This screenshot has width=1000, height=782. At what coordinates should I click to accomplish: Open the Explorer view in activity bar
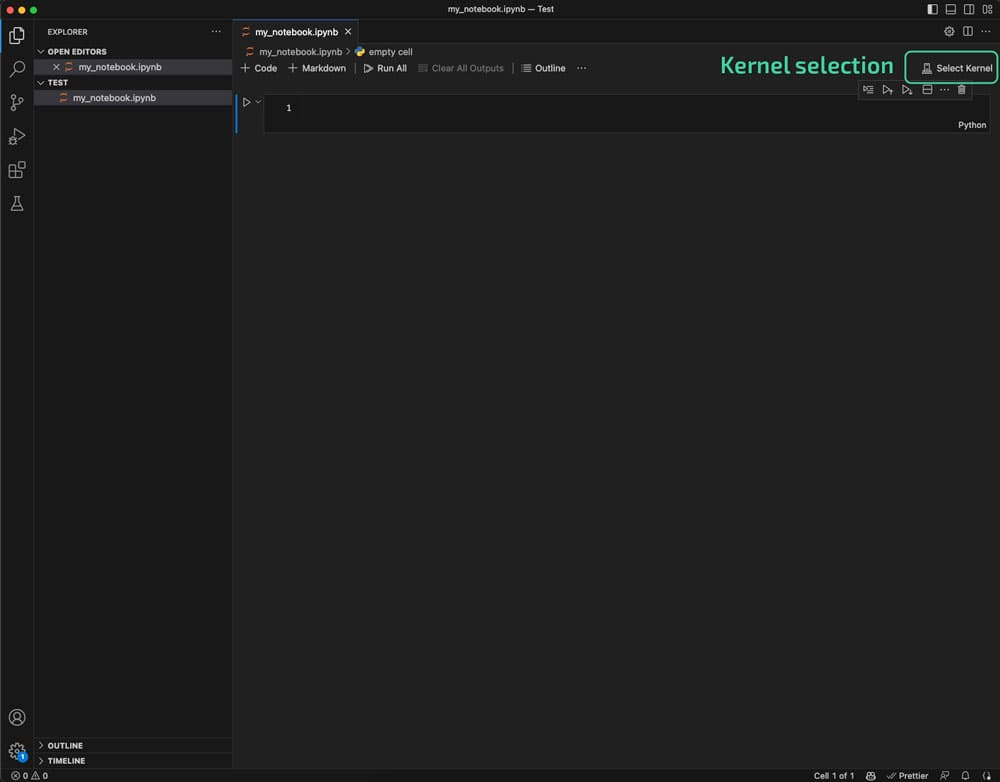tap(17, 35)
